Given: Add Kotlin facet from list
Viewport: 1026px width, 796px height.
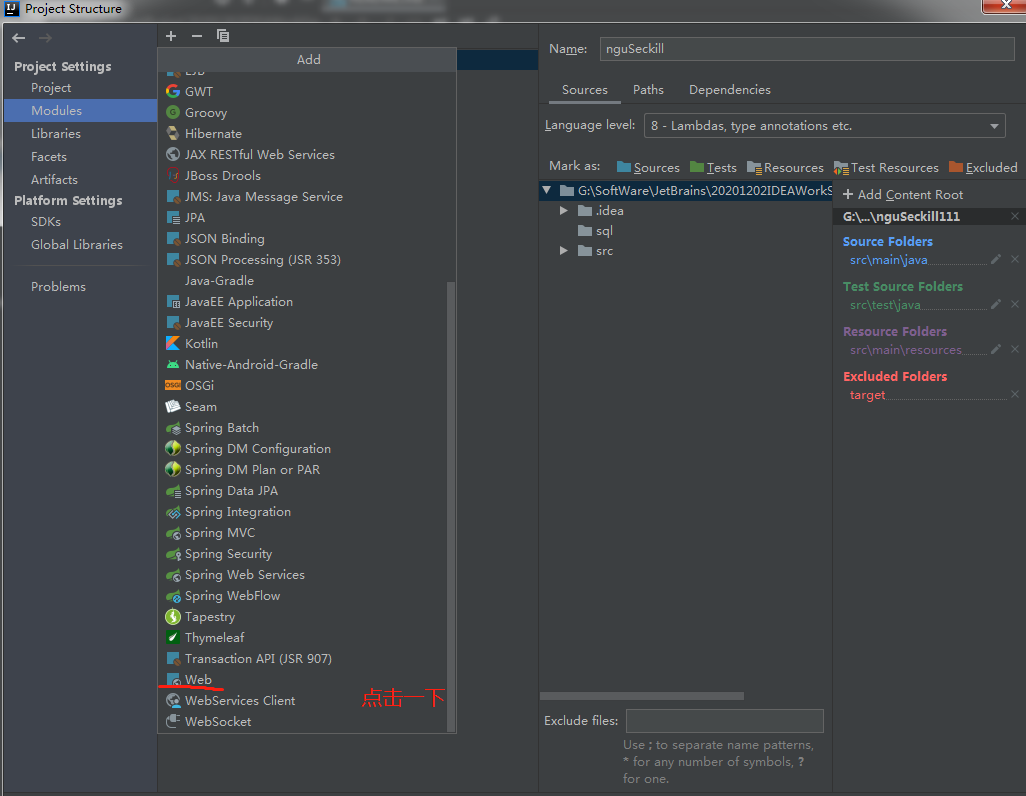Looking at the screenshot, I should pos(307,344).
